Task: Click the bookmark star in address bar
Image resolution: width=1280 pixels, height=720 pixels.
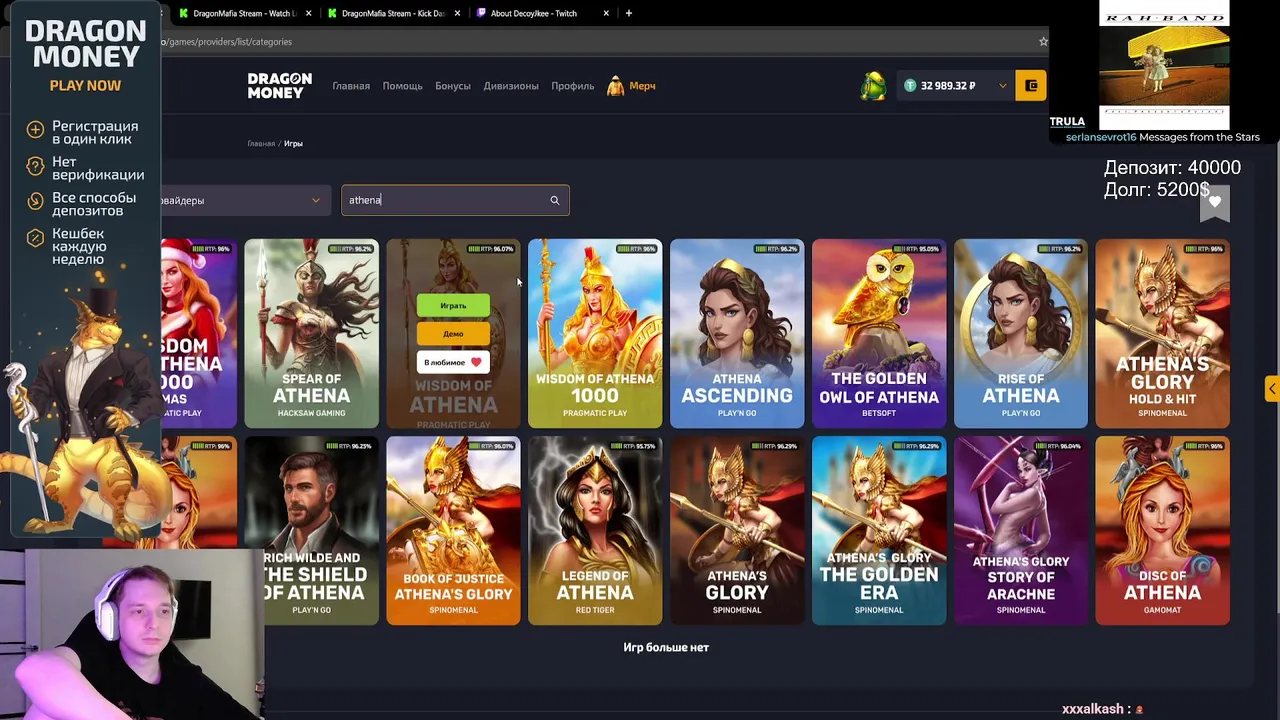Action: point(1043,42)
